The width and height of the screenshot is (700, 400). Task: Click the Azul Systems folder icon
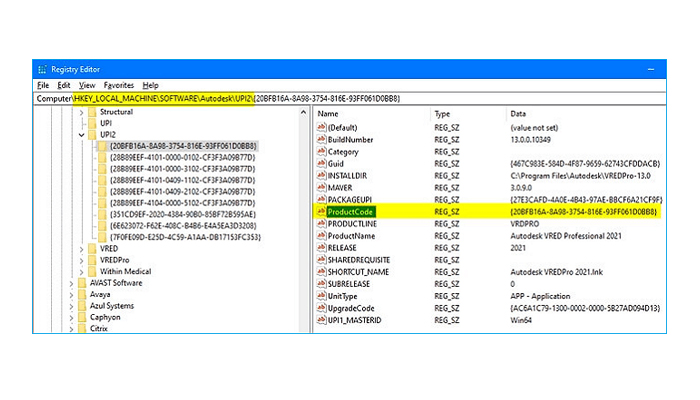[82, 306]
